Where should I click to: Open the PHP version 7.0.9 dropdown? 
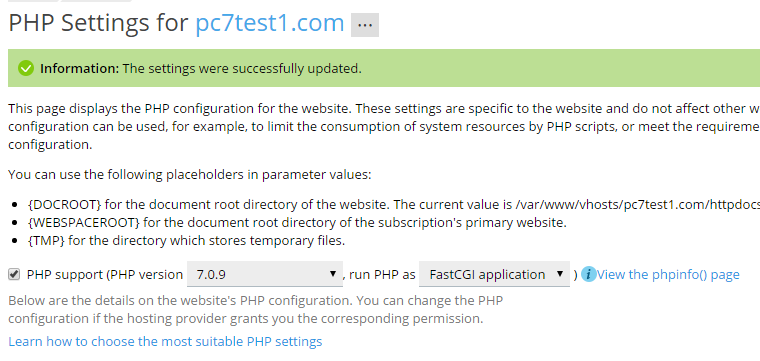[x=265, y=274]
